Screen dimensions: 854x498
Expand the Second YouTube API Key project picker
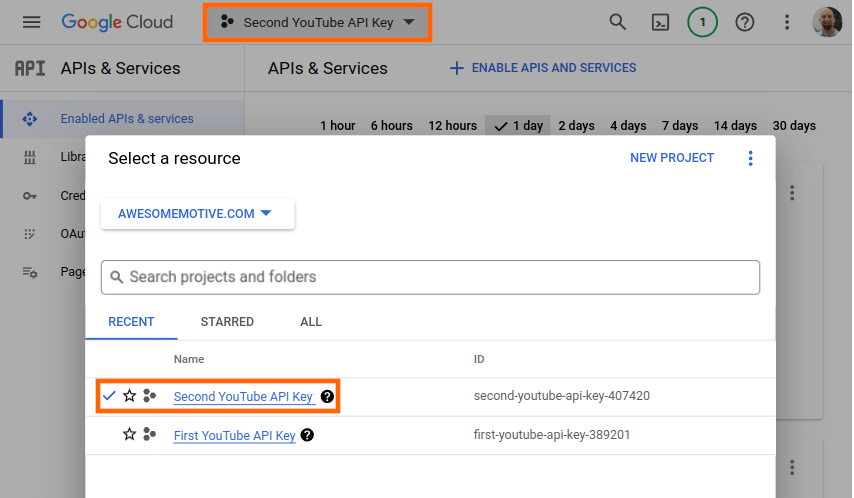[318, 22]
